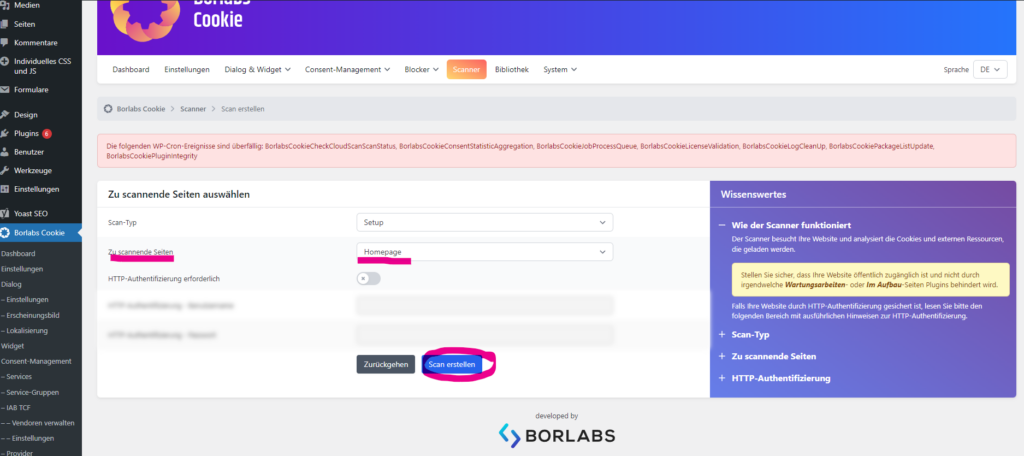Click the Seiten pages icon in sidebar

pyautogui.click(x=6, y=23)
